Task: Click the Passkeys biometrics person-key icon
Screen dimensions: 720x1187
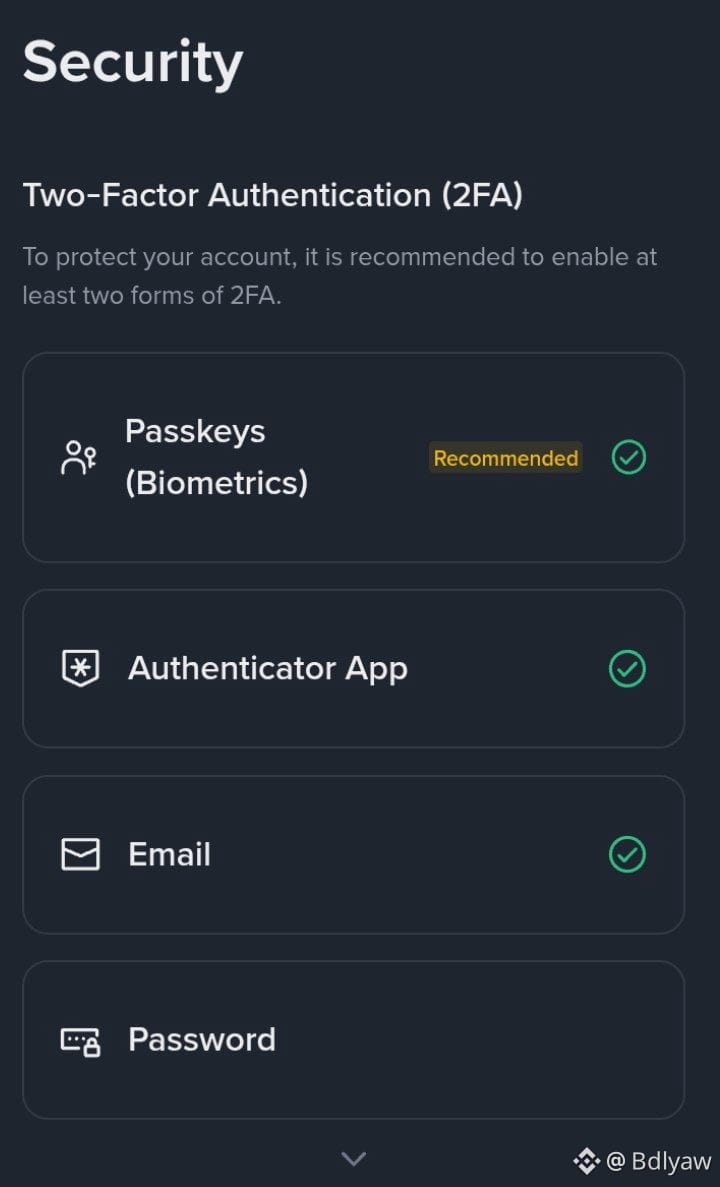Action: pos(79,458)
